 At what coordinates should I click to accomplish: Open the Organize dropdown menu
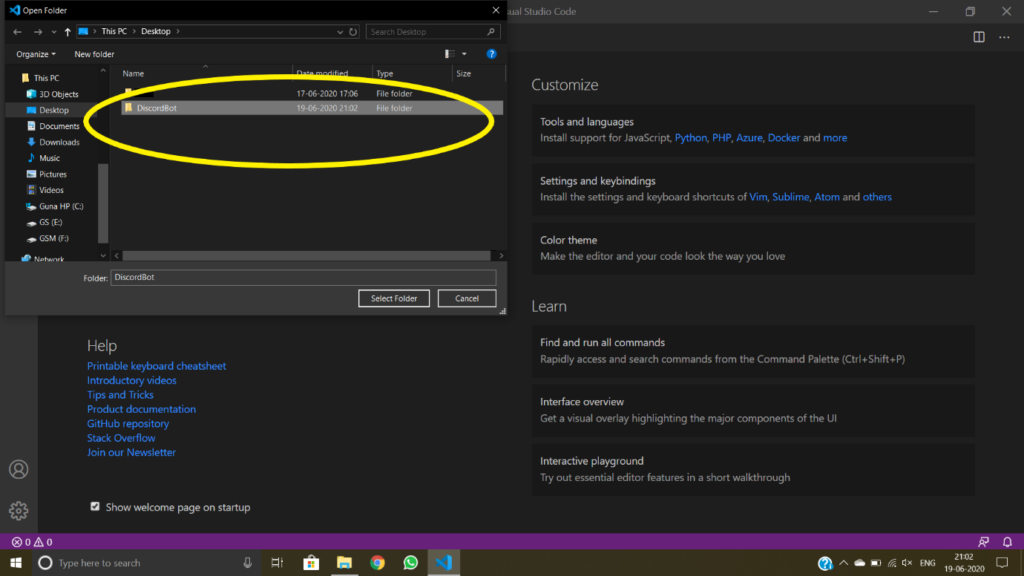click(x=36, y=54)
